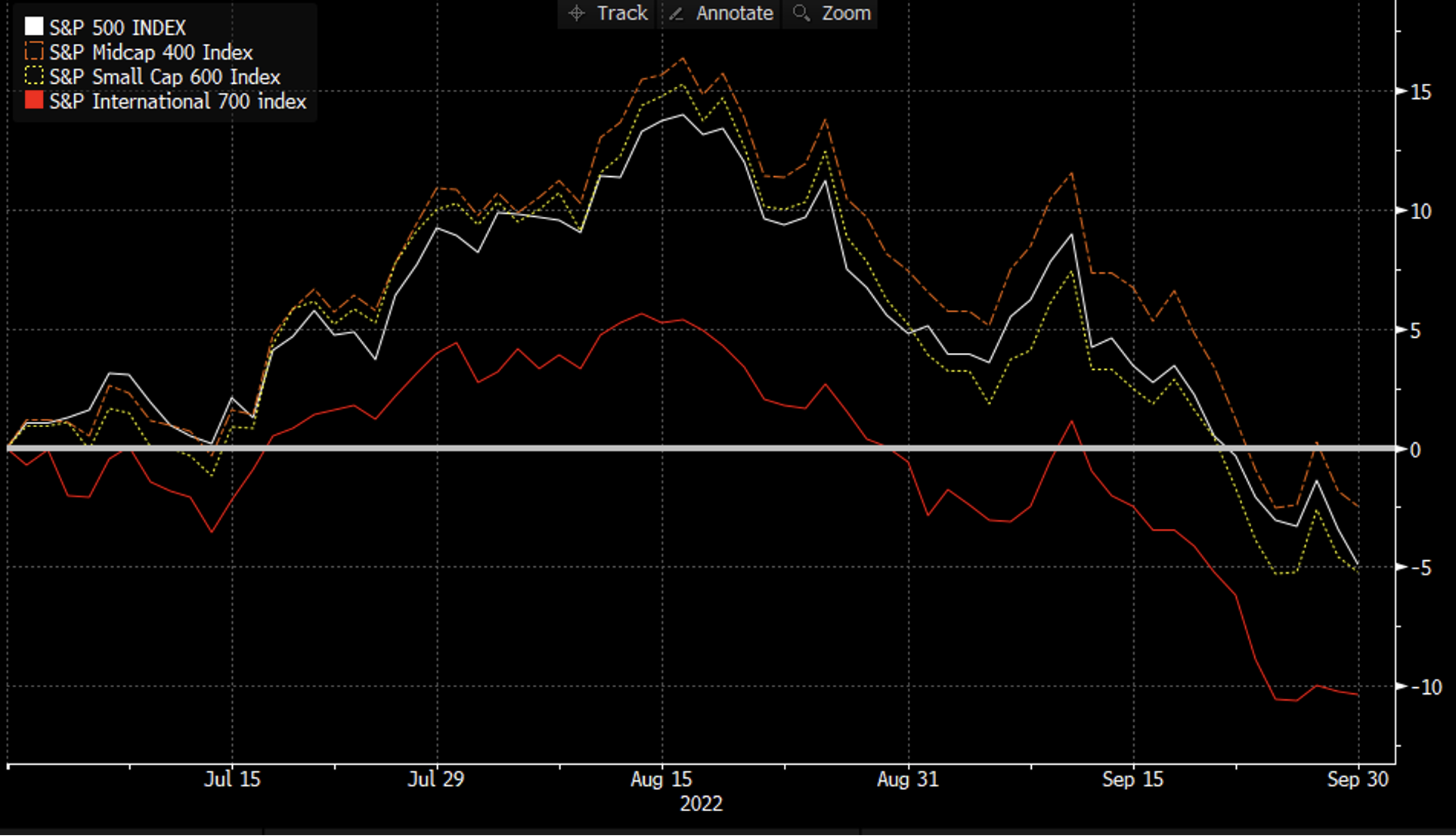Click the Jul 29 date axis label
The height and width of the screenshot is (836, 1456).
436,779
